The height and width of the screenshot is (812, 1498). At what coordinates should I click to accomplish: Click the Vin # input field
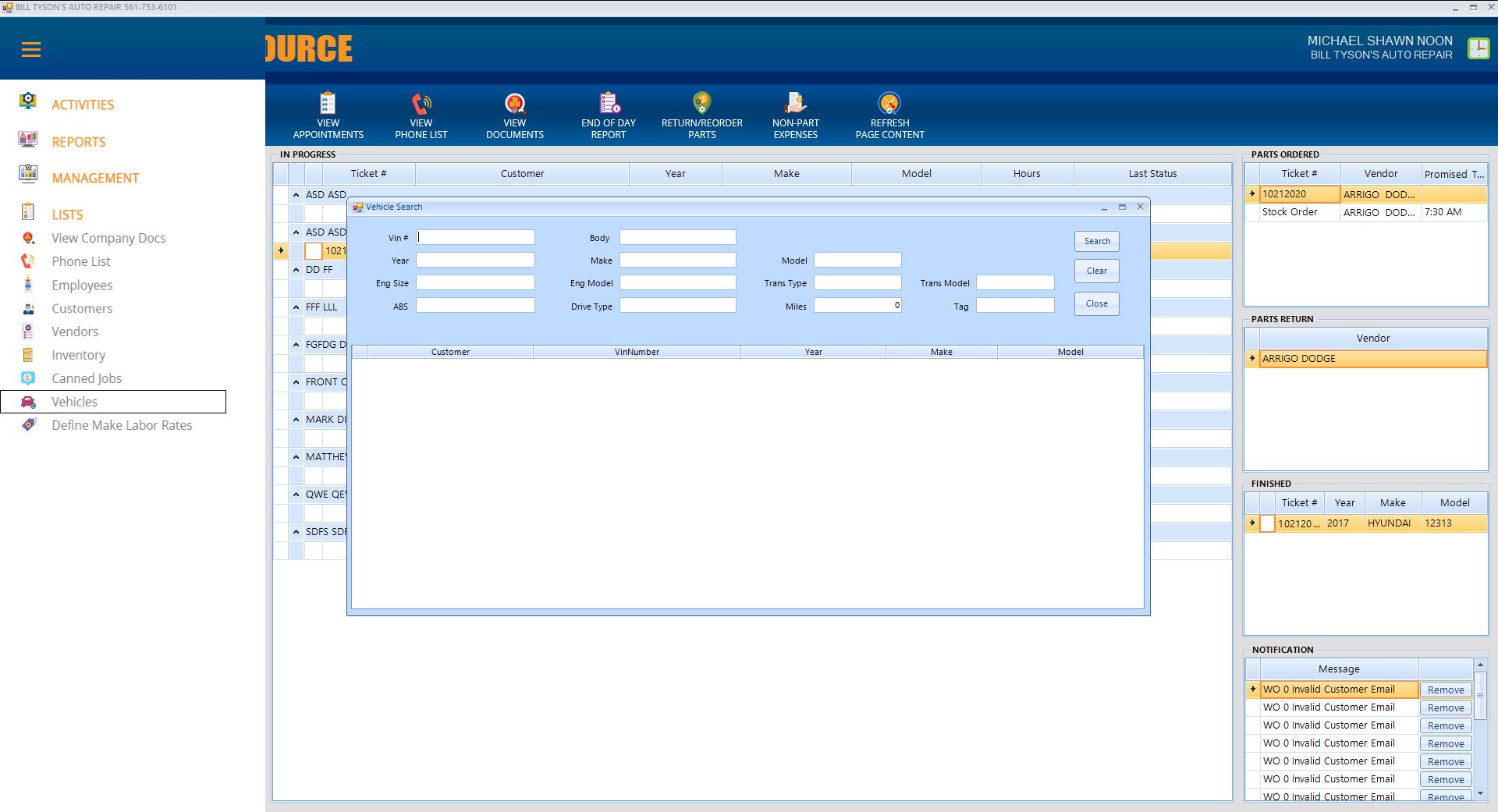pos(475,237)
